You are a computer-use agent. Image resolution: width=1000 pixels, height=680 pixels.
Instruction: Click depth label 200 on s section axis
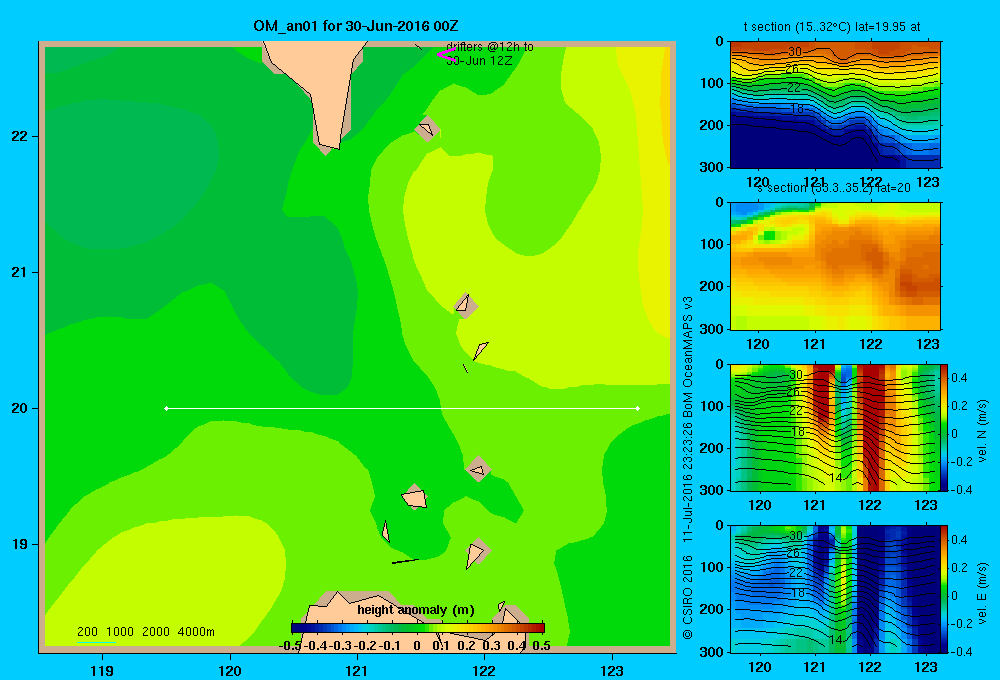(x=712, y=286)
